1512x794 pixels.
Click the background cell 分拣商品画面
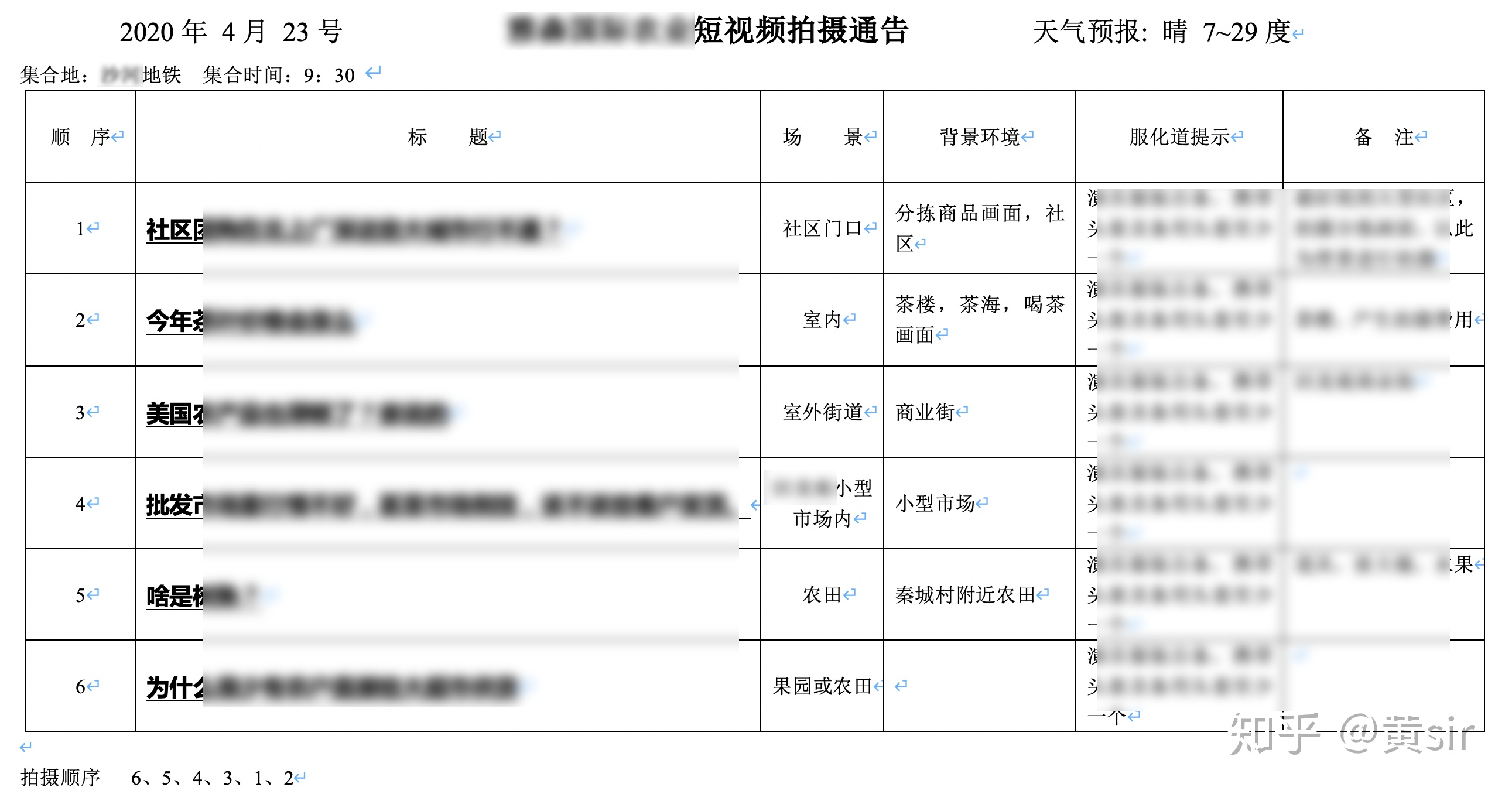pos(980,228)
